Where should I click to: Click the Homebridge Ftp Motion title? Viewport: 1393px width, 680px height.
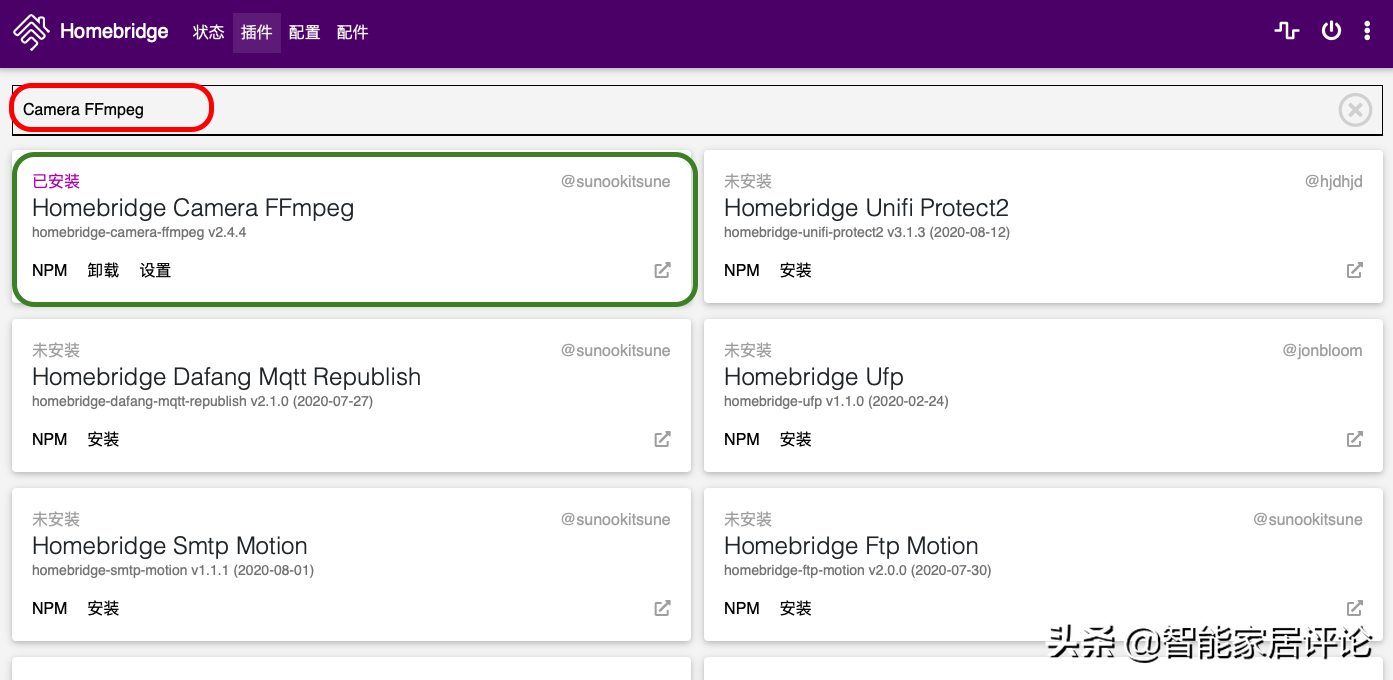pyautogui.click(x=851, y=546)
